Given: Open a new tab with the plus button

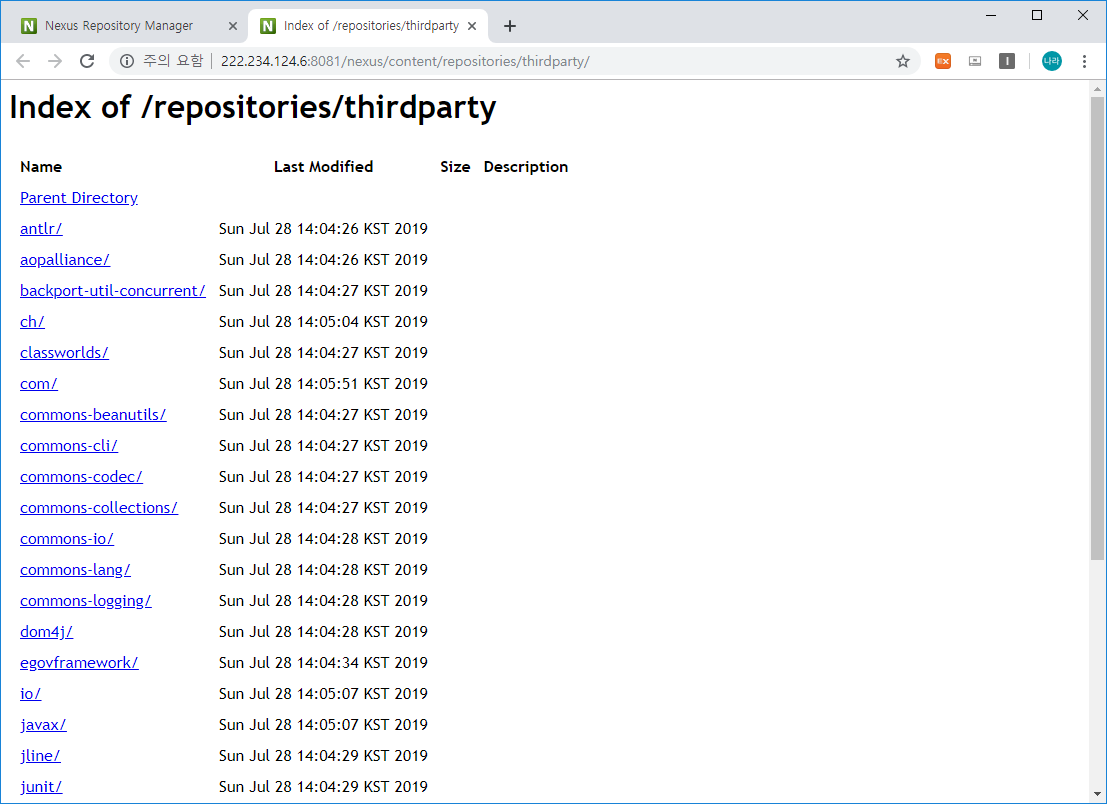Looking at the screenshot, I should (x=510, y=26).
